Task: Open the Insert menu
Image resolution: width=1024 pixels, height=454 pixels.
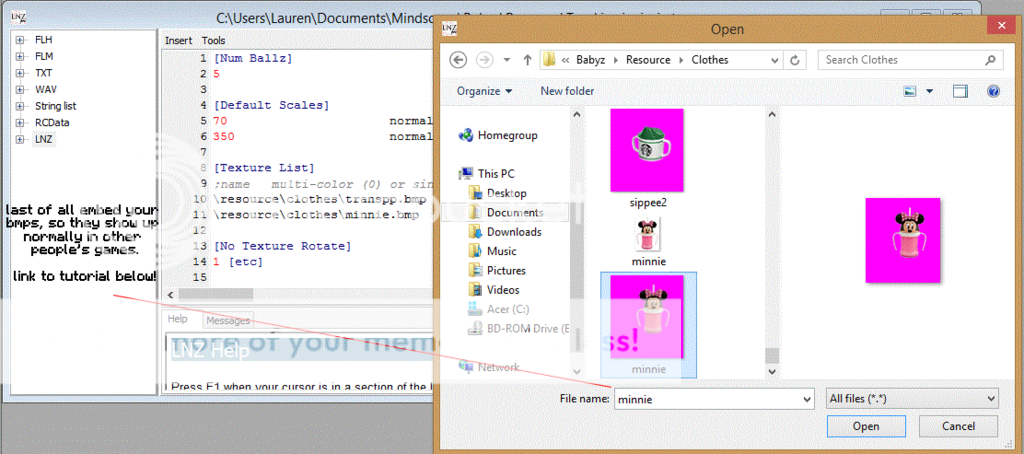Action: (x=178, y=41)
